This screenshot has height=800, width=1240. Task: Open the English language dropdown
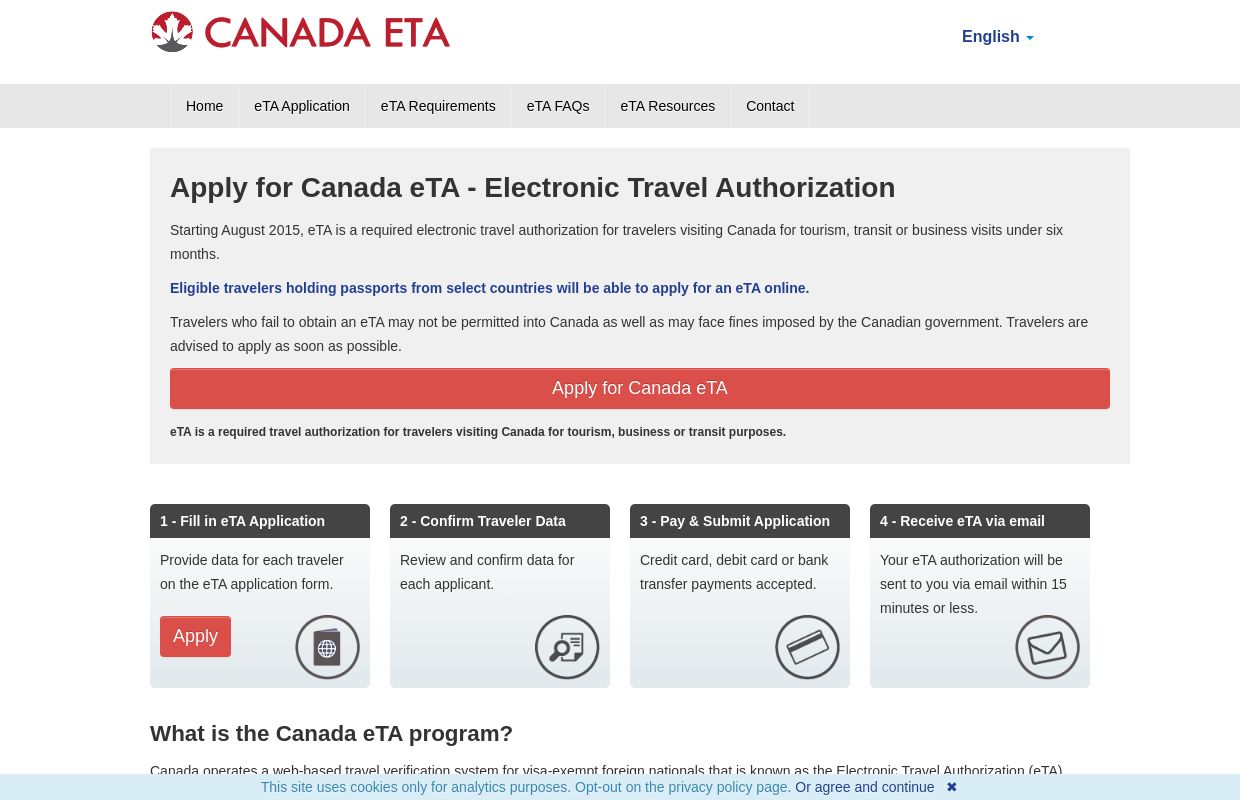997,37
